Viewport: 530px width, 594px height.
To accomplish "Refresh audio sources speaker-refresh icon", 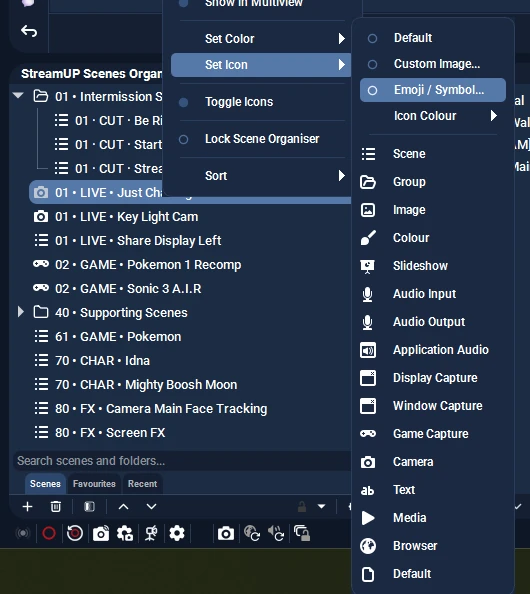I will point(277,533).
